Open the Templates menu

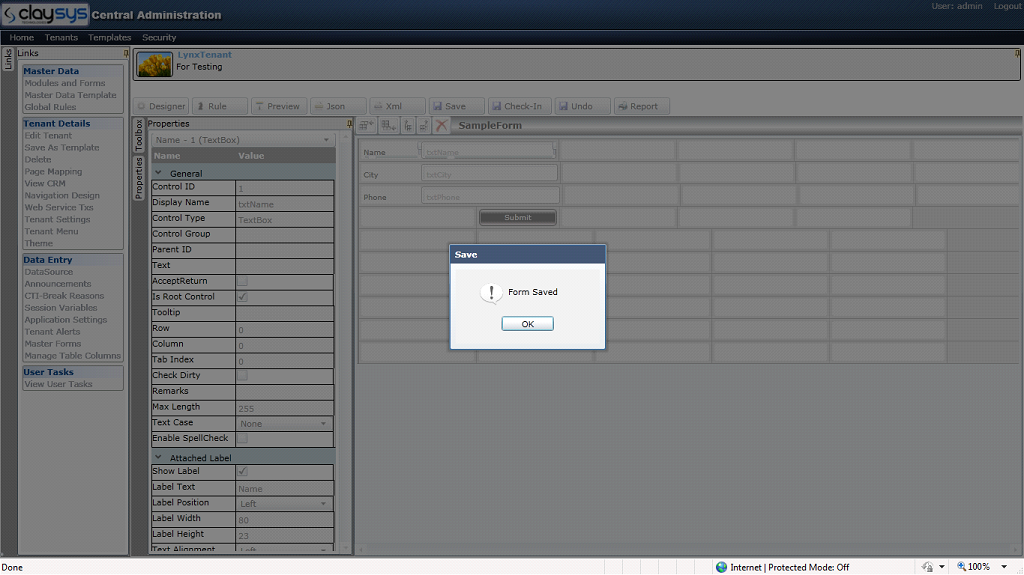point(110,37)
